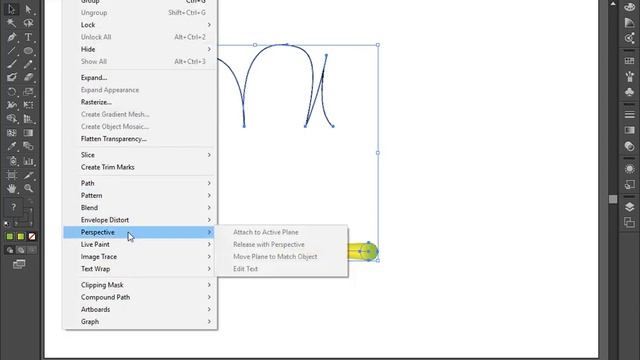Expand the Hide submenu
The image size is (640, 360).
[140, 49]
